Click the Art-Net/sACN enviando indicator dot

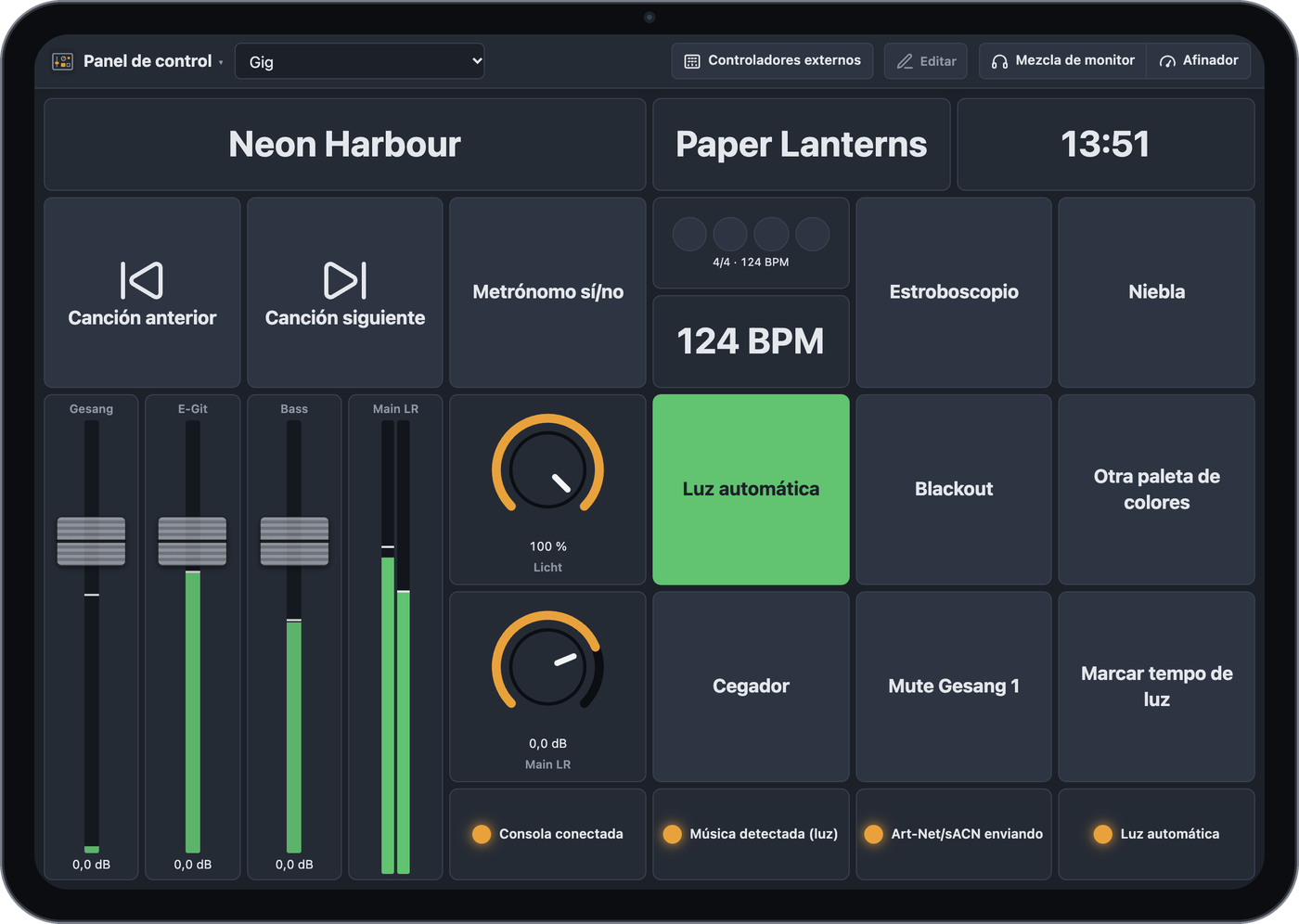point(874,834)
